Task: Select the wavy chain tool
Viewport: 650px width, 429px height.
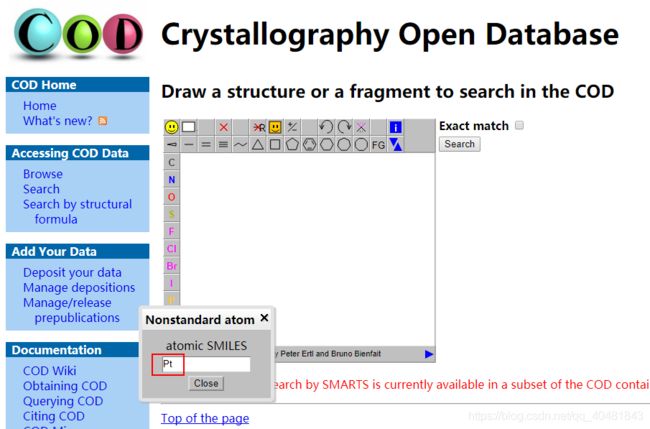Action: [x=240, y=145]
